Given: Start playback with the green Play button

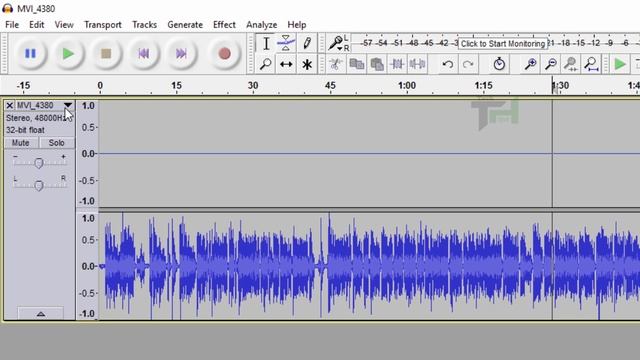Looking at the screenshot, I should point(68,53).
